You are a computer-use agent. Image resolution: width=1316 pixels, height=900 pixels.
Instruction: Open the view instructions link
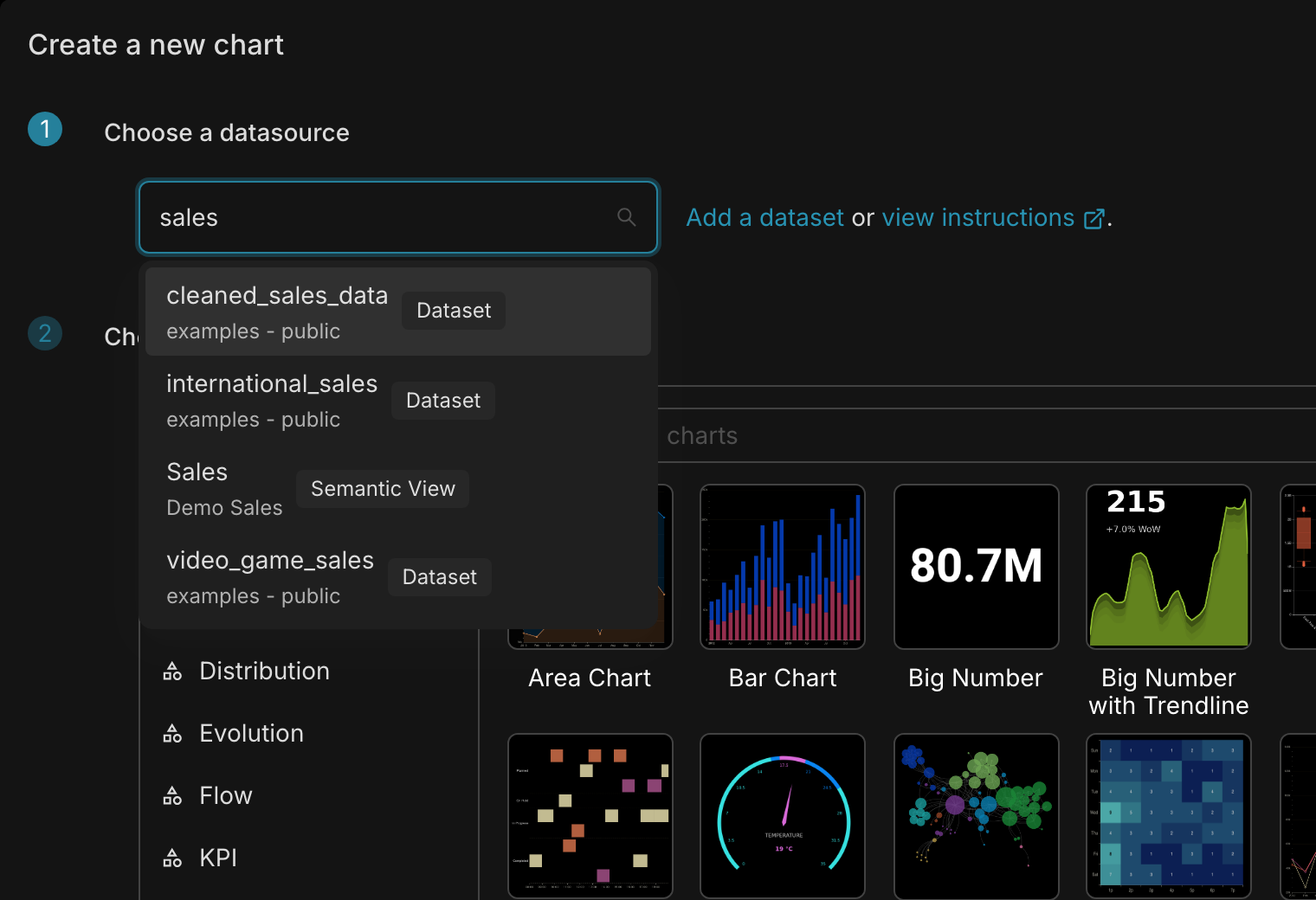click(x=977, y=217)
